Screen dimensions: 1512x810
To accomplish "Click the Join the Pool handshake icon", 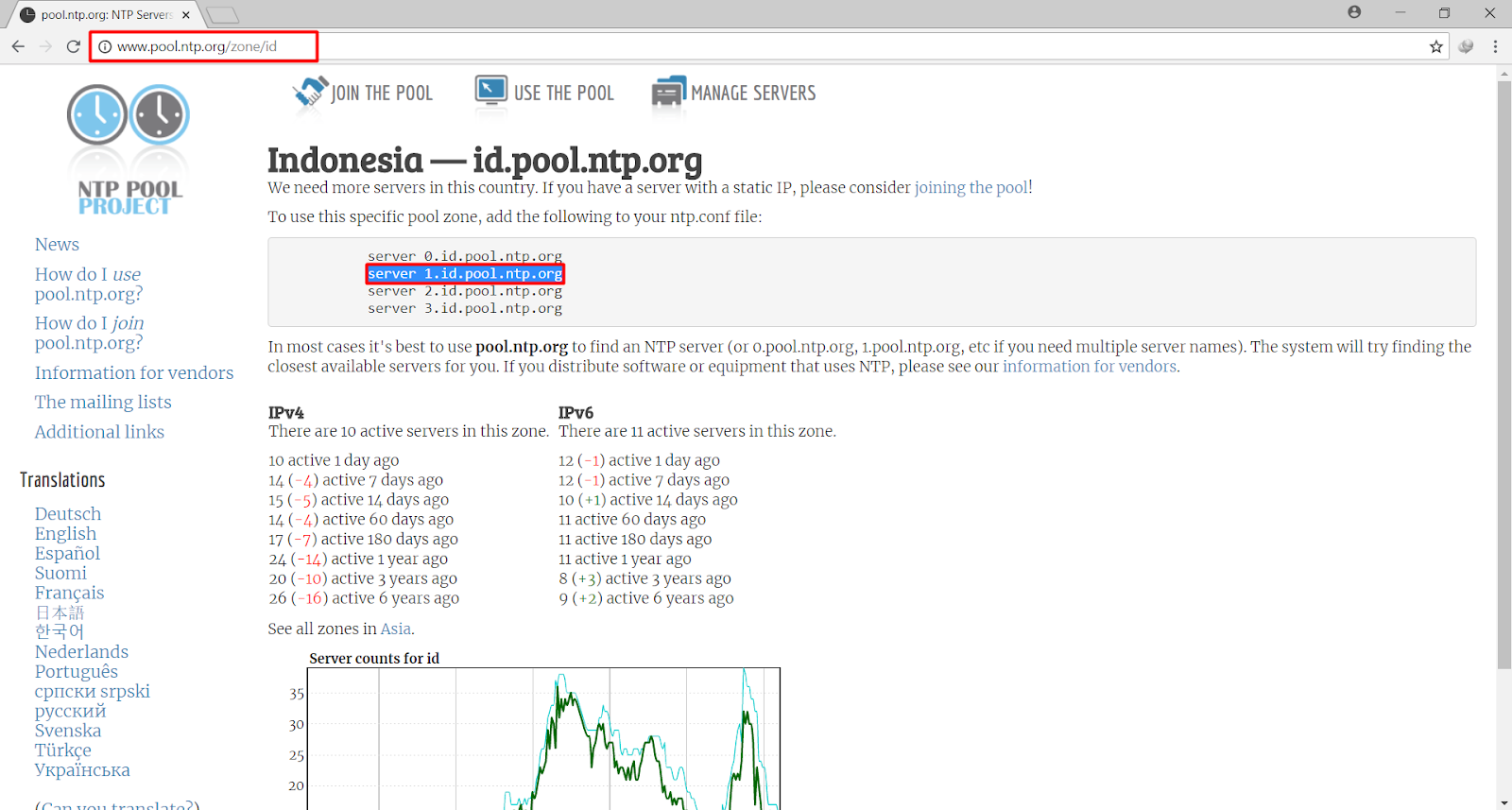I will coord(310,93).
